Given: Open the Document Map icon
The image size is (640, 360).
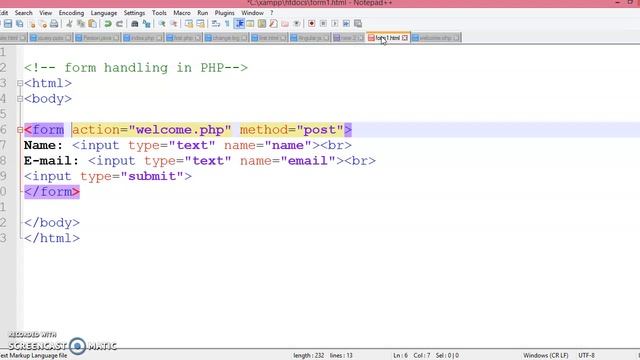Looking at the screenshot, I should pyautogui.click(x=262, y=24).
